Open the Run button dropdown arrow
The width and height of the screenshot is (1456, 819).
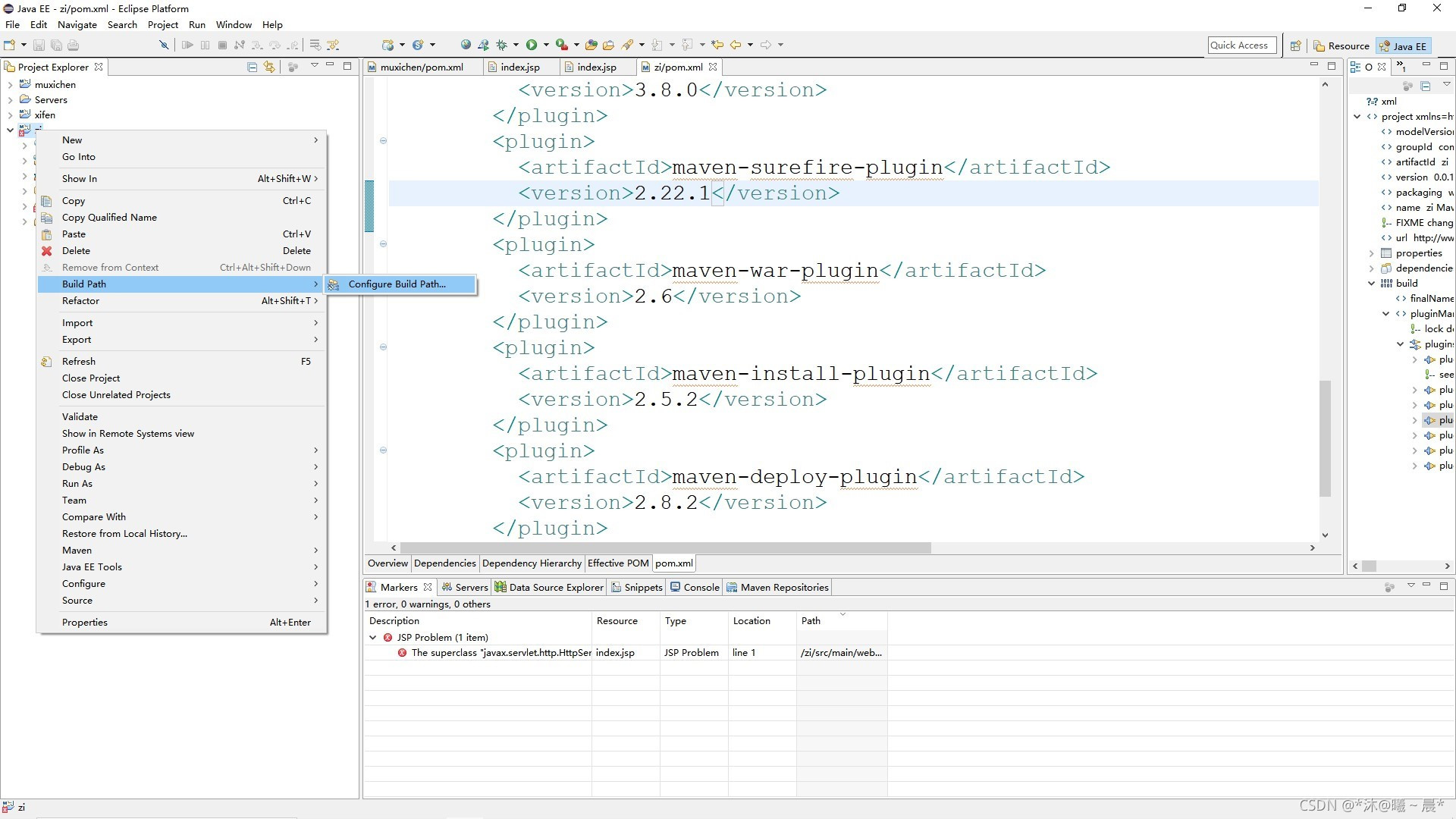pyautogui.click(x=546, y=44)
